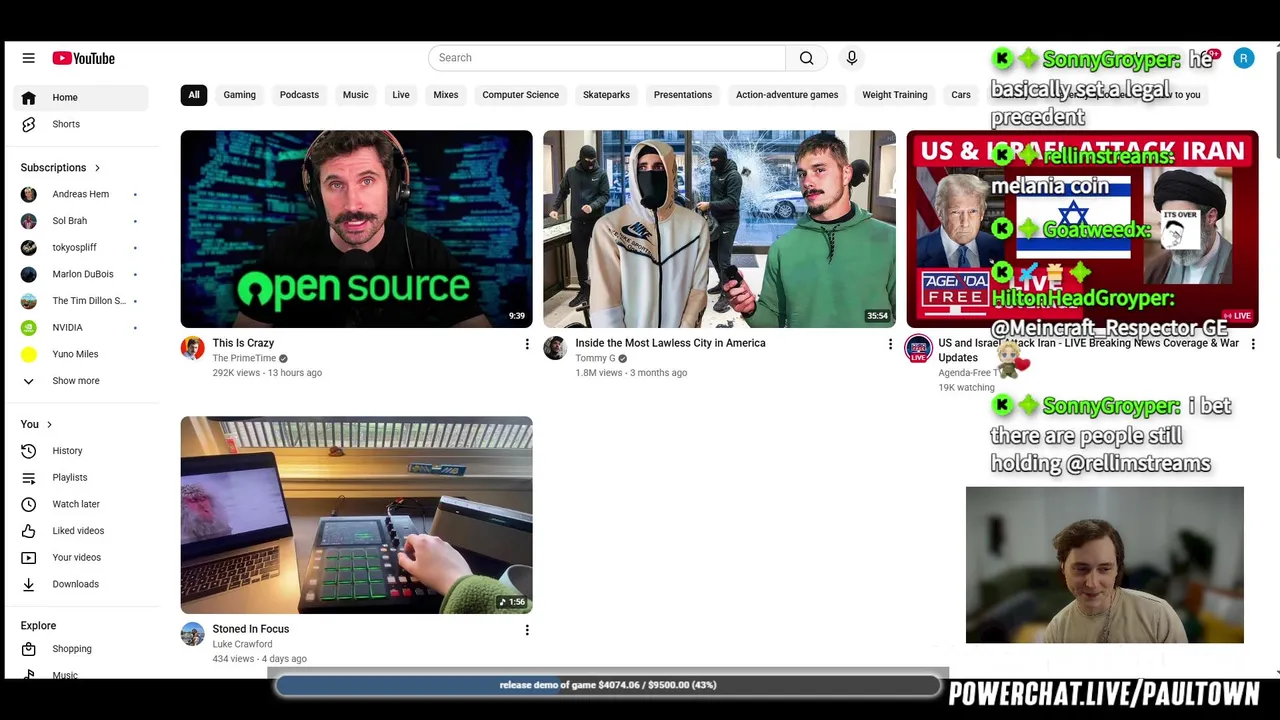Open Sol Brah subscription
The height and width of the screenshot is (720, 1280).
pos(82,221)
